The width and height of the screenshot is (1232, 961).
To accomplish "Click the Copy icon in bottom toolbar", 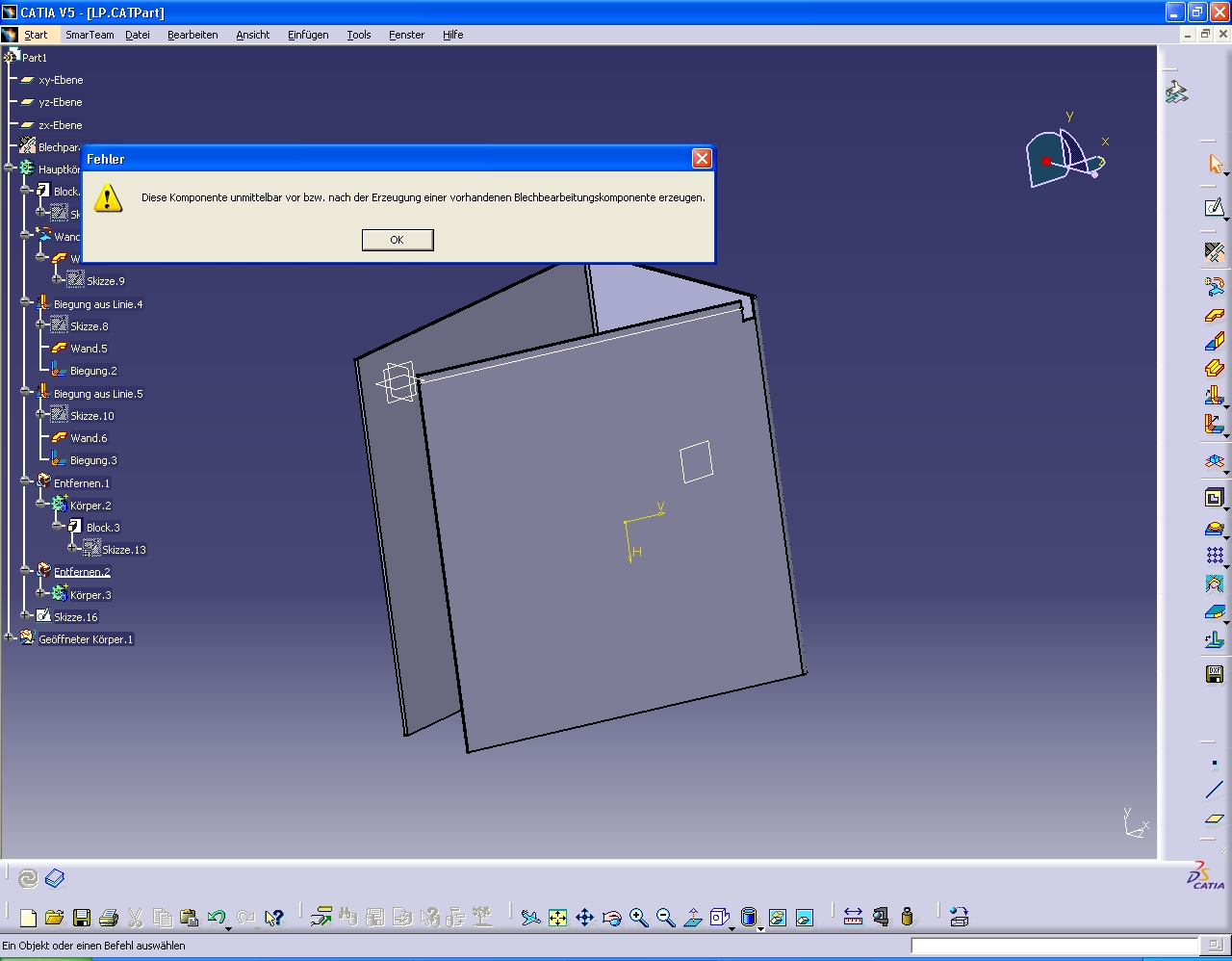I will 163,918.
